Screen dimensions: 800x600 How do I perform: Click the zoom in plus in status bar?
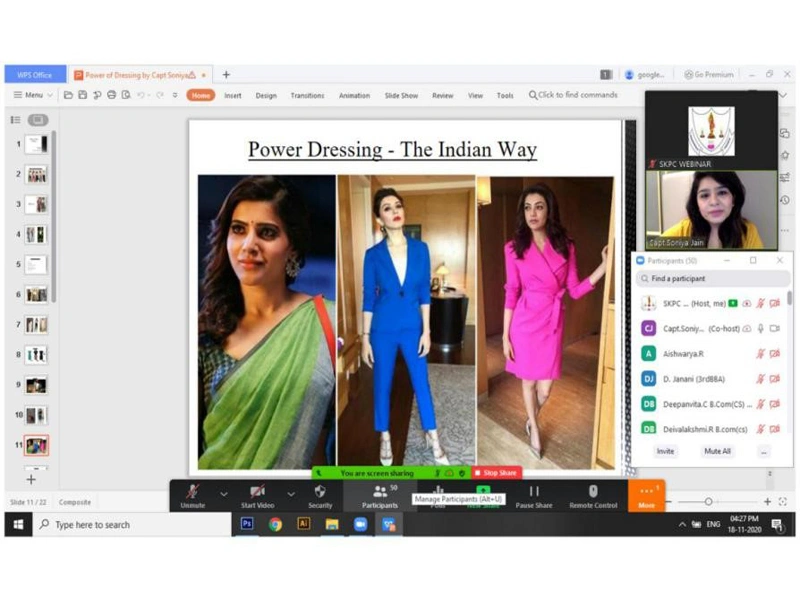click(x=767, y=502)
